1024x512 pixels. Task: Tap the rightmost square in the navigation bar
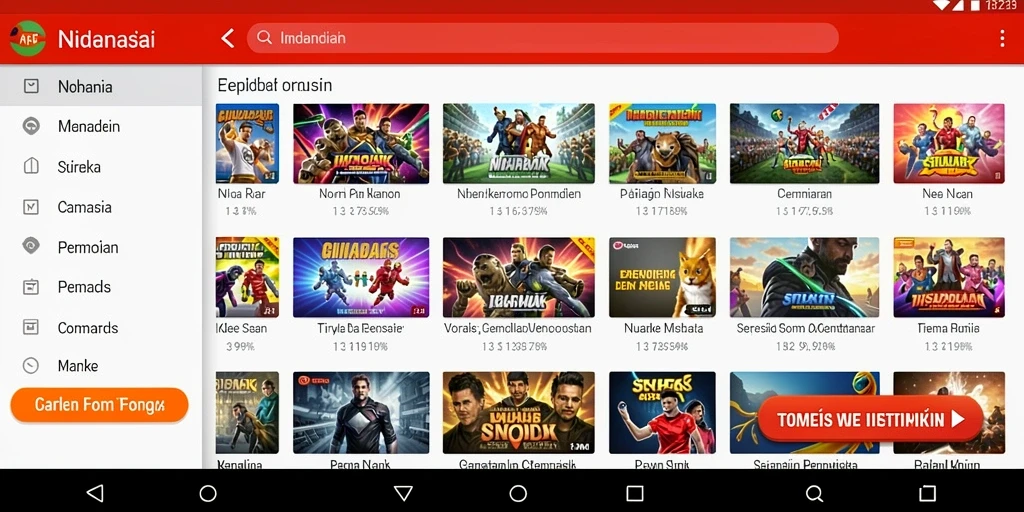pos(927,493)
